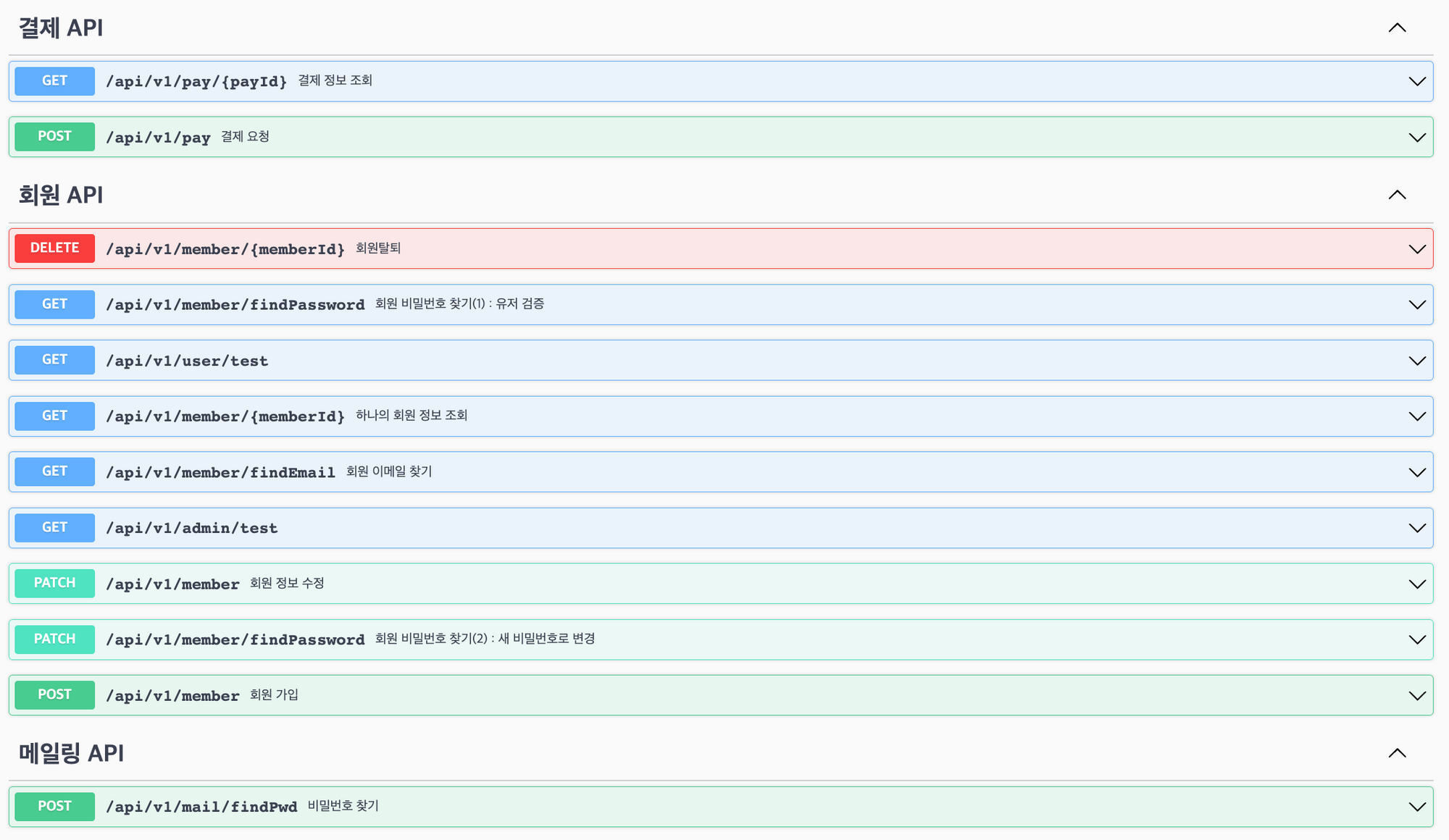Collapse the 결제 API section chevron
The height and width of the screenshot is (840, 1449).
[x=1397, y=28]
